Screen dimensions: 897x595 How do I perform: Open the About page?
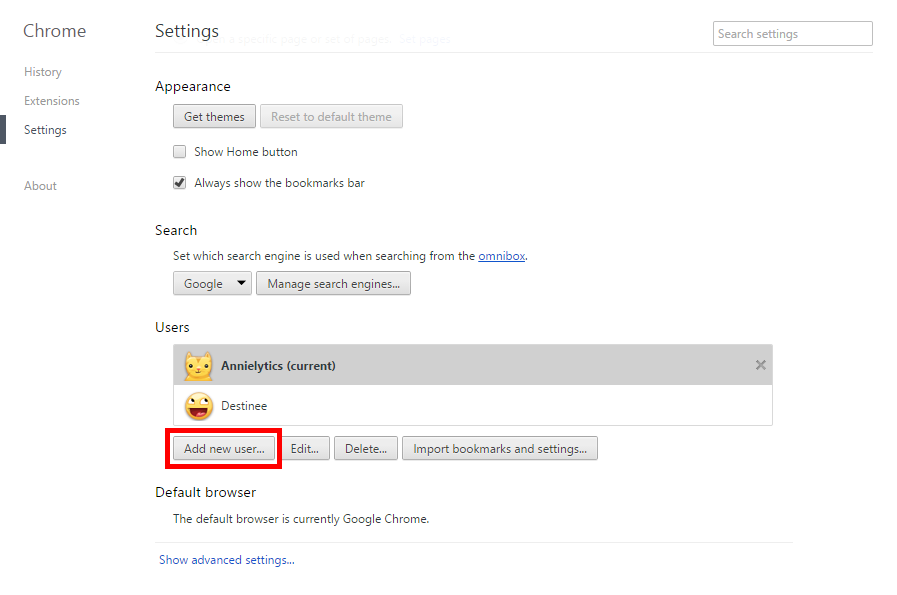click(41, 186)
